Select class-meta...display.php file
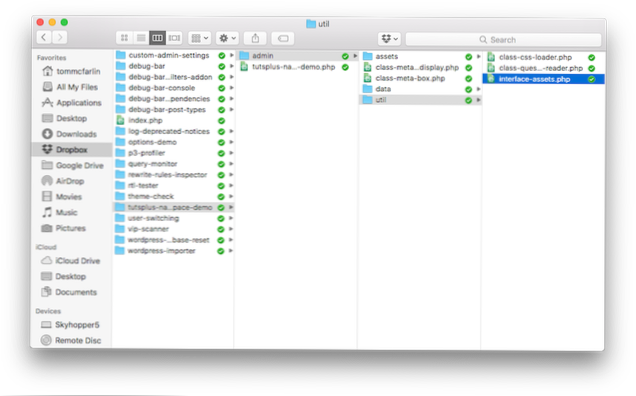 click(x=421, y=67)
